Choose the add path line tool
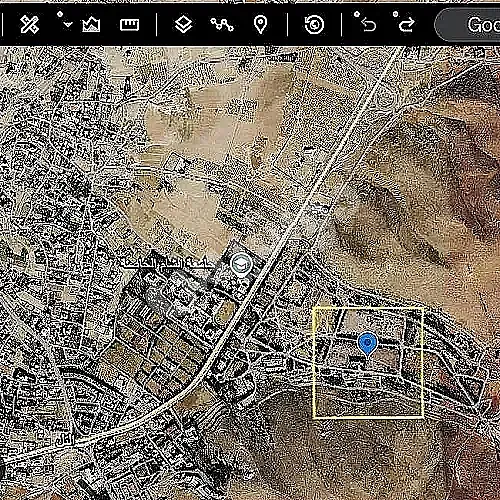This screenshot has width=500, height=500. [x=222, y=25]
